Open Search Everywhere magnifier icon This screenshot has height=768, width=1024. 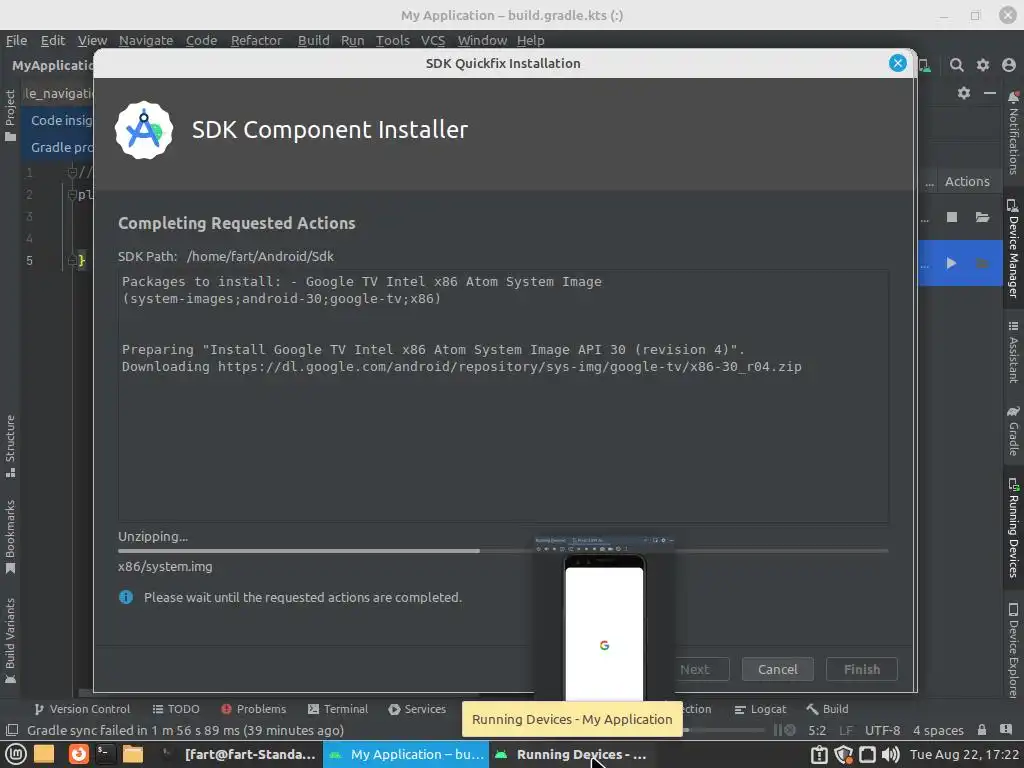(x=956, y=65)
